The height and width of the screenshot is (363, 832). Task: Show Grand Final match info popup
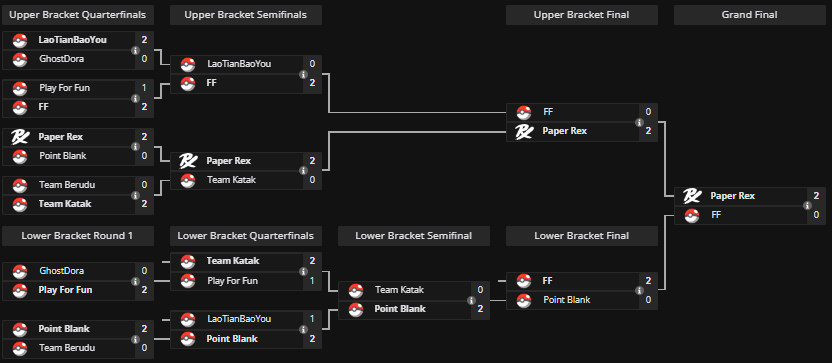807,206
